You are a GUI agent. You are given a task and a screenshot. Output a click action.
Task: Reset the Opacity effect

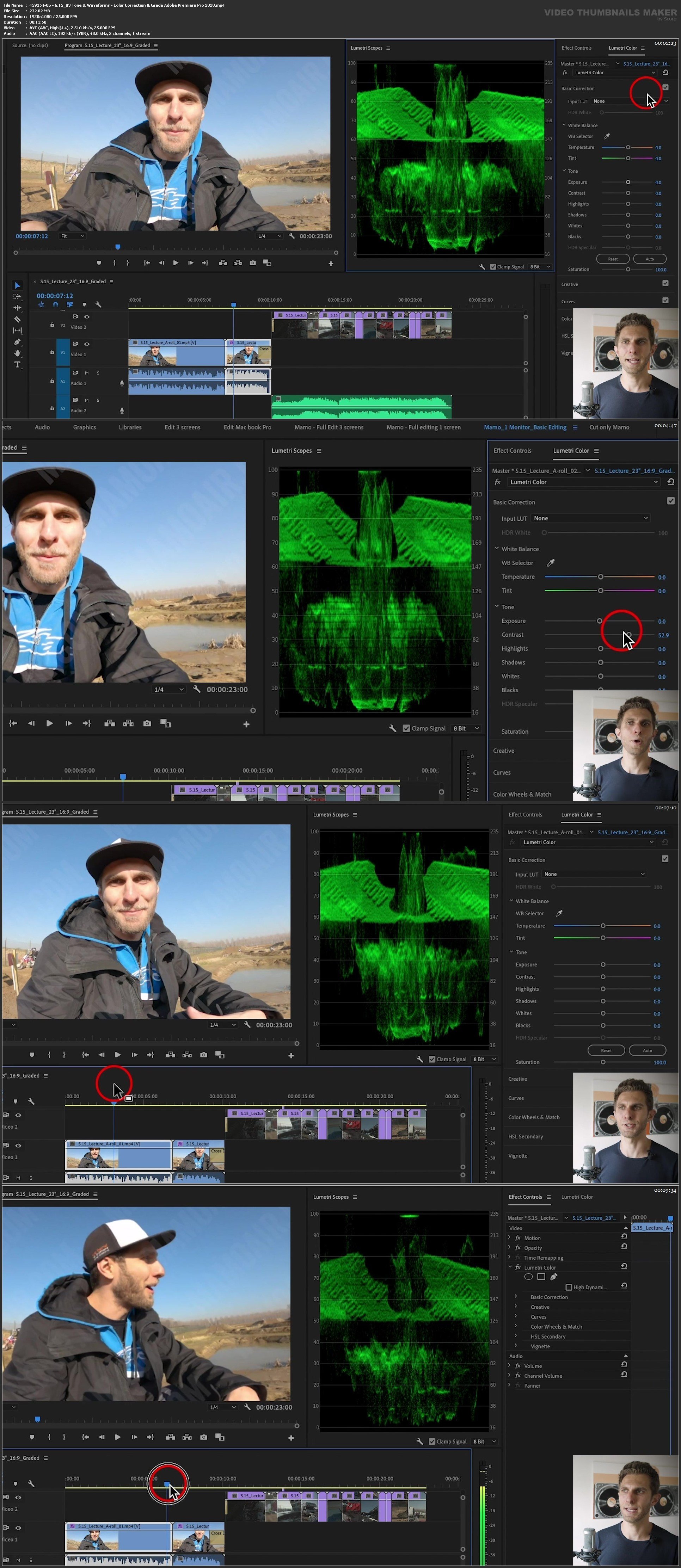[x=624, y=1247]
